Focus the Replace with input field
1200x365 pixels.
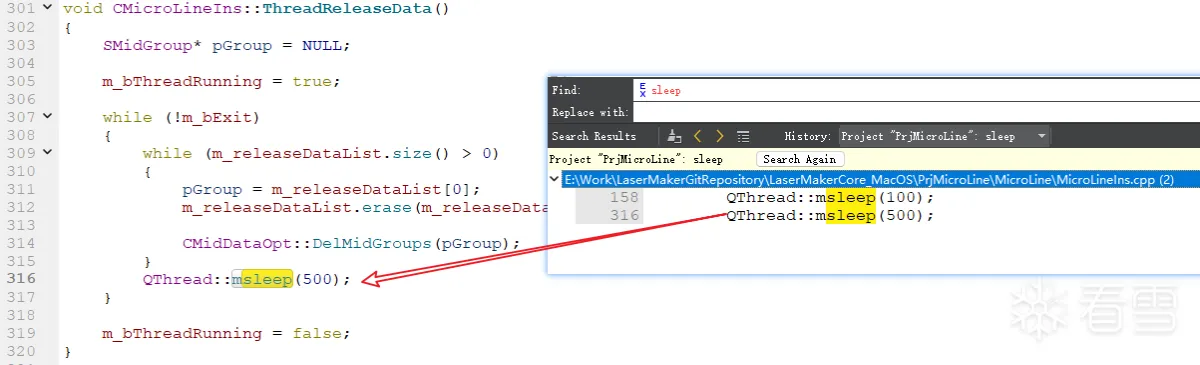pyautogui.click(x=915, y=112)
